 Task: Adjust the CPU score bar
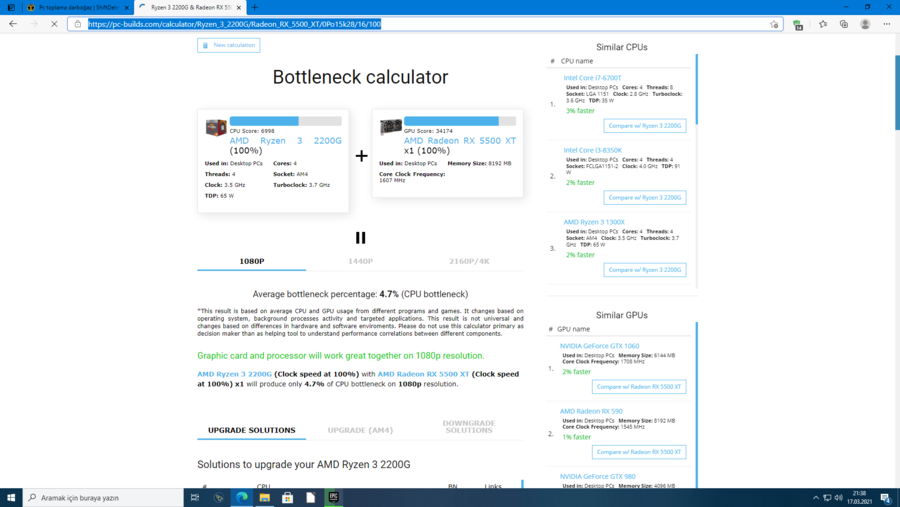(x=285, y=121)
